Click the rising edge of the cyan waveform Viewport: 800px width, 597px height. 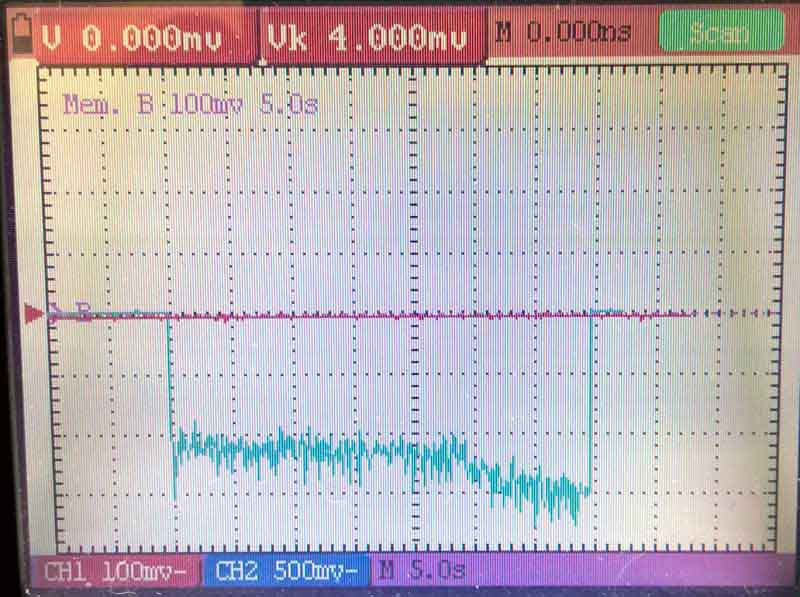pyautogui.click(x=592, y=400)
